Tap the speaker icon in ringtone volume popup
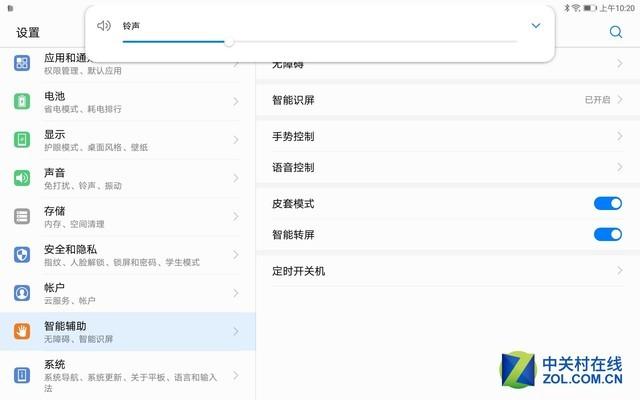 [104, 26]
